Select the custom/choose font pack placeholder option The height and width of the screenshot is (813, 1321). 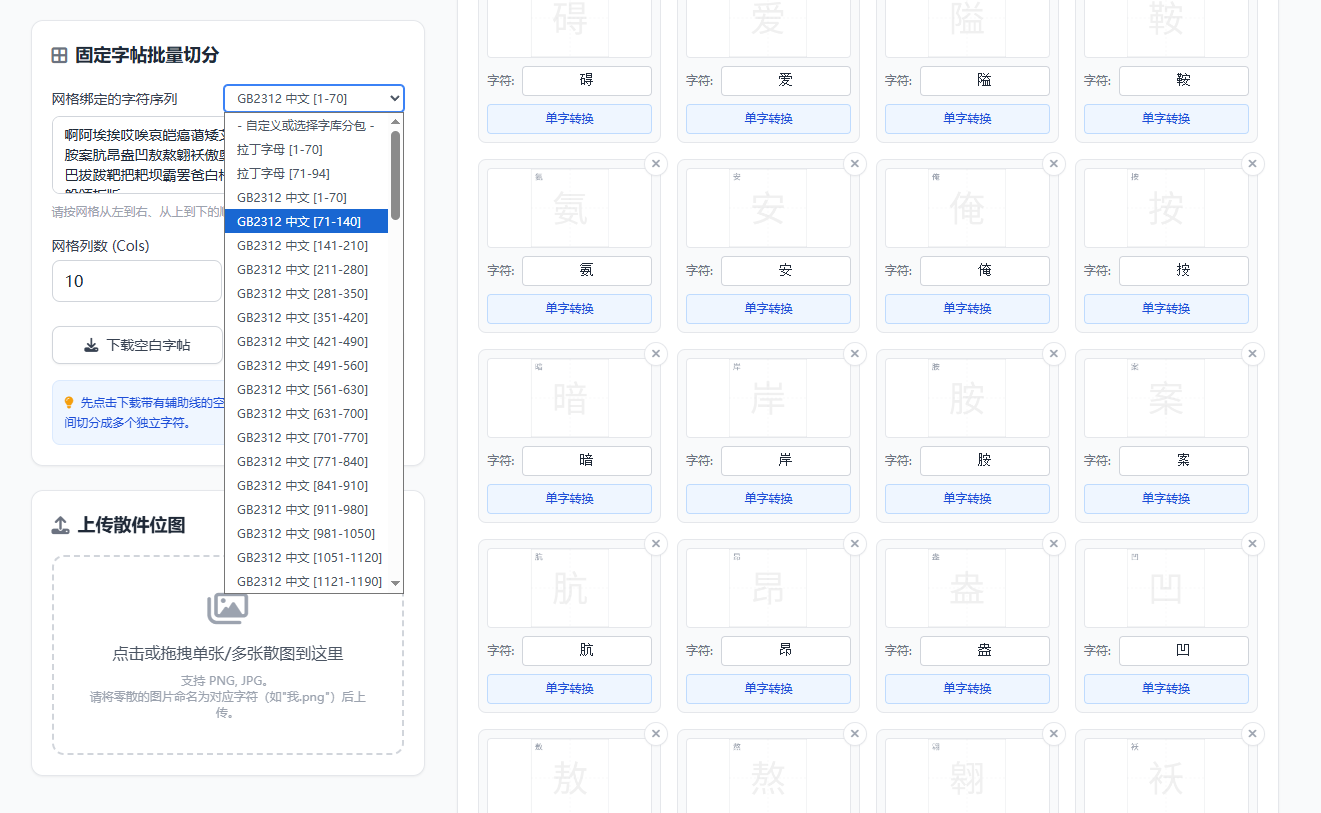point(306,126)
